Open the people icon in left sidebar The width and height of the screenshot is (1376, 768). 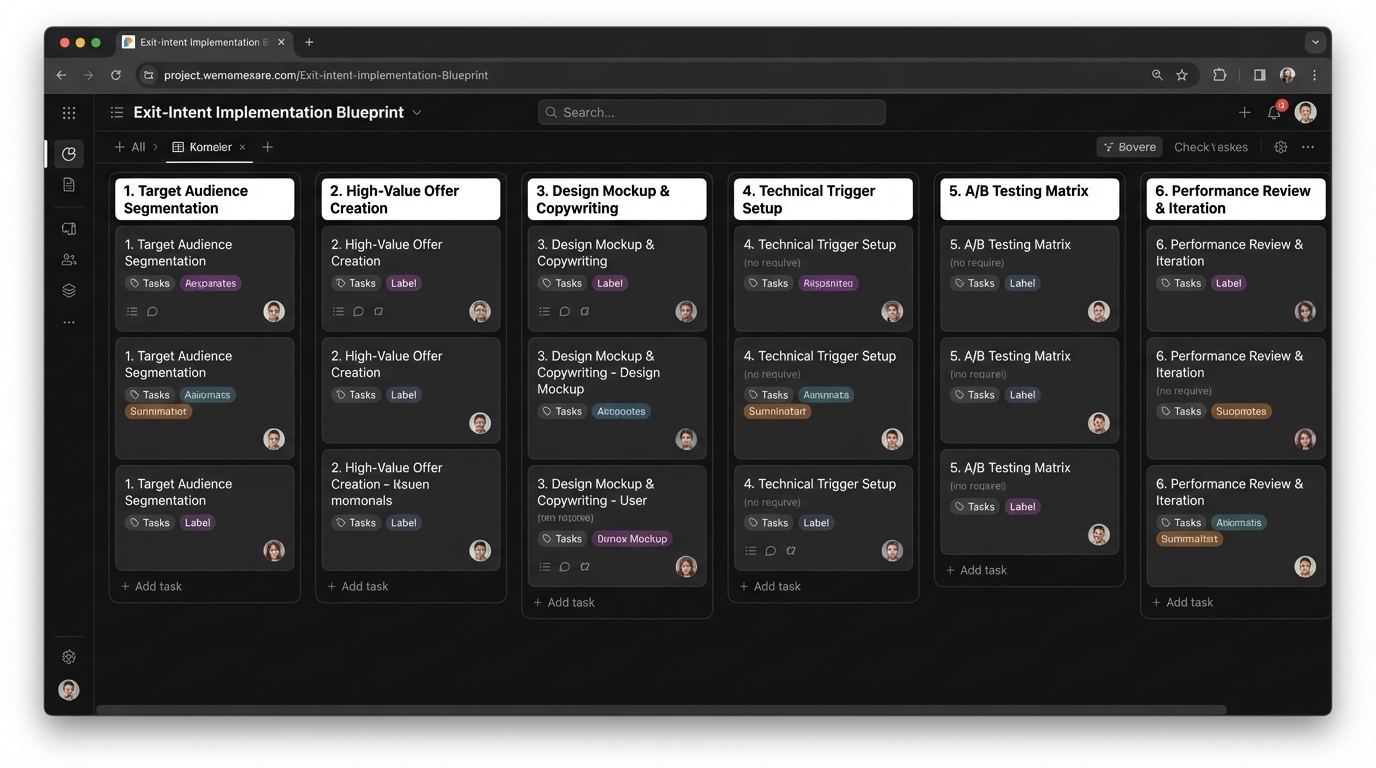(x=69, y=260)
